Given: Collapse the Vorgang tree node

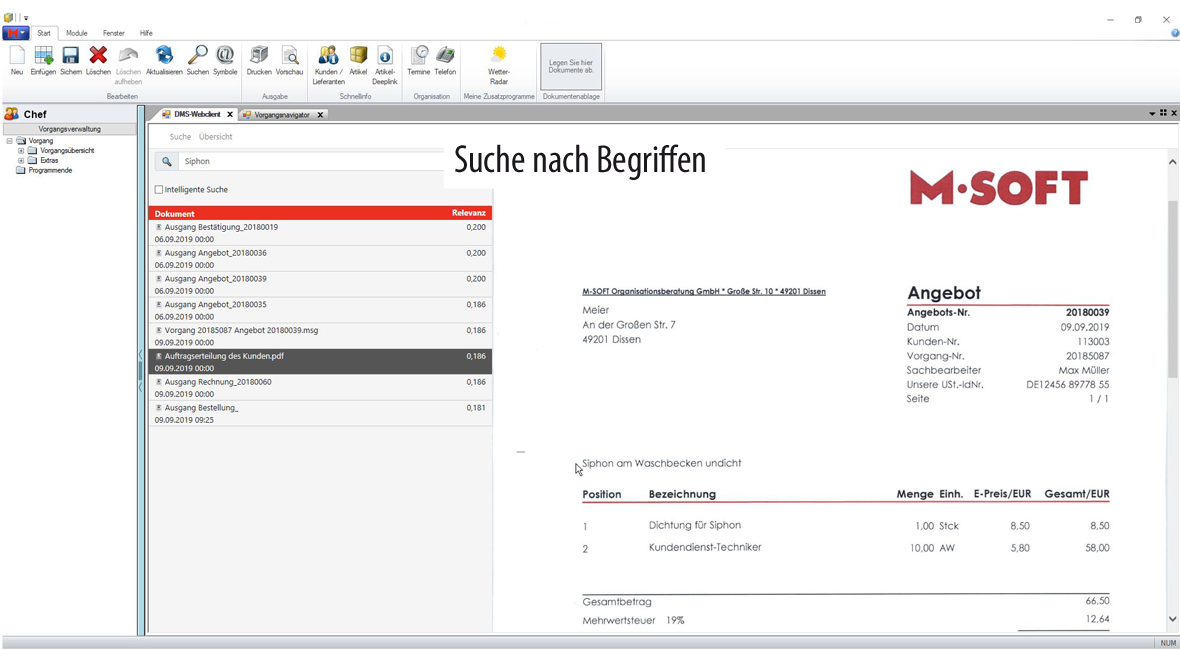Looking at the screenshot, I should pos(9,141).
